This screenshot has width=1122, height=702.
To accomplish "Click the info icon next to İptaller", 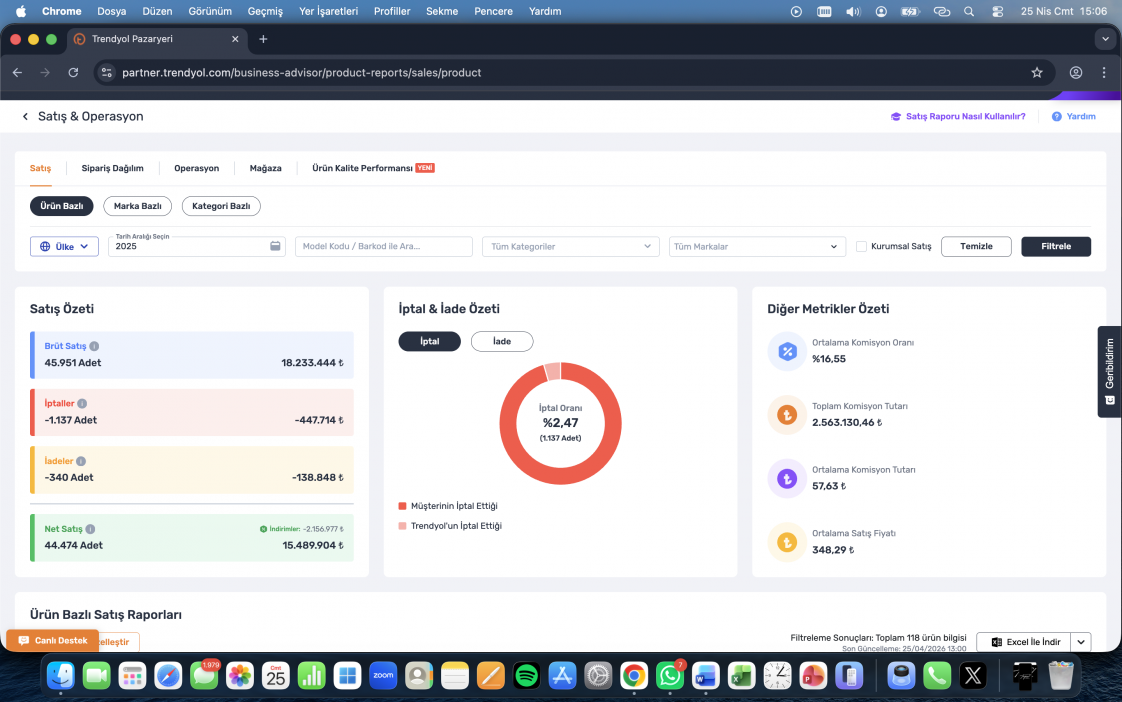I will 82,404.
